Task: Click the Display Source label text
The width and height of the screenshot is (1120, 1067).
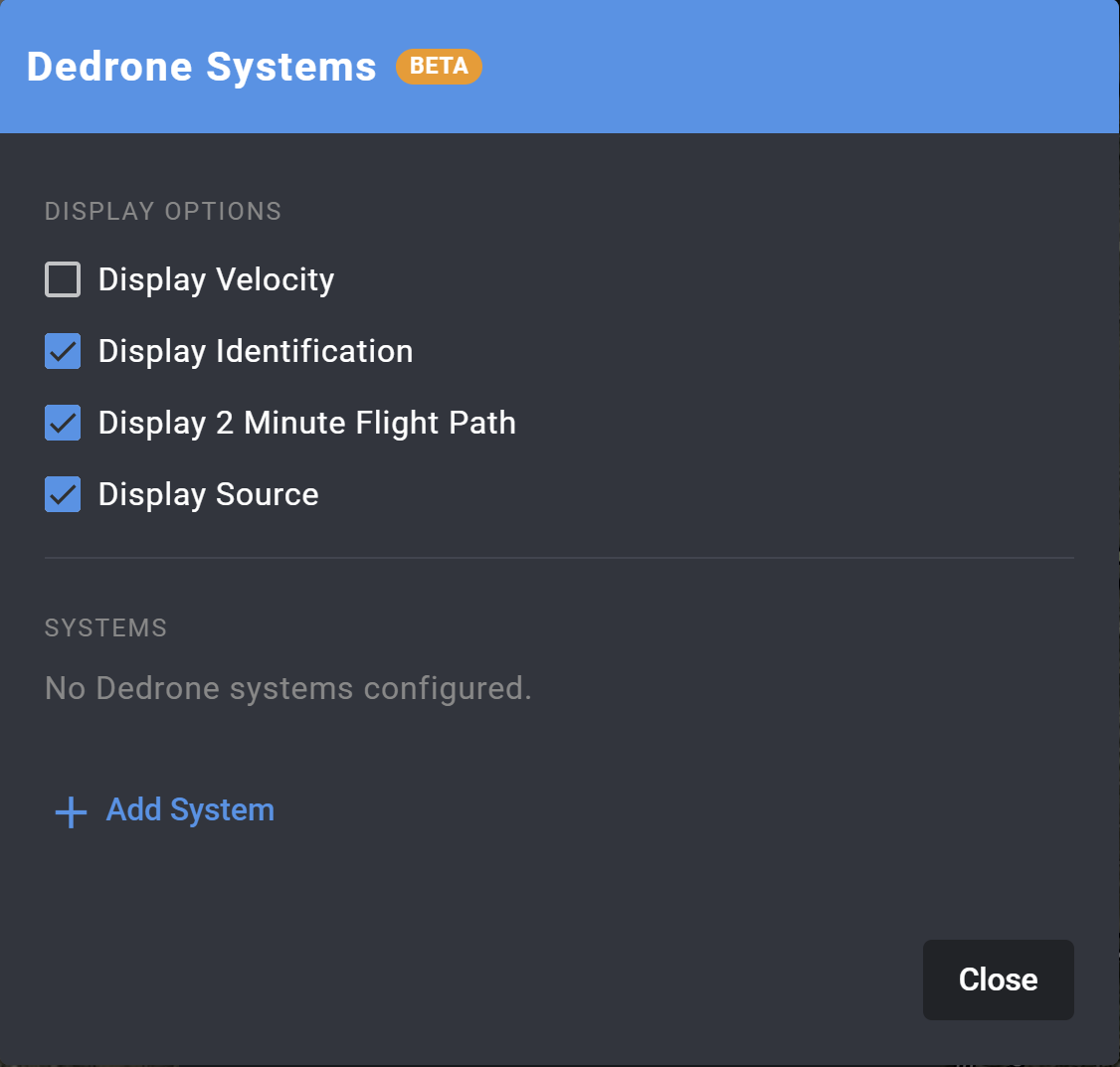Action: [209, 494]
